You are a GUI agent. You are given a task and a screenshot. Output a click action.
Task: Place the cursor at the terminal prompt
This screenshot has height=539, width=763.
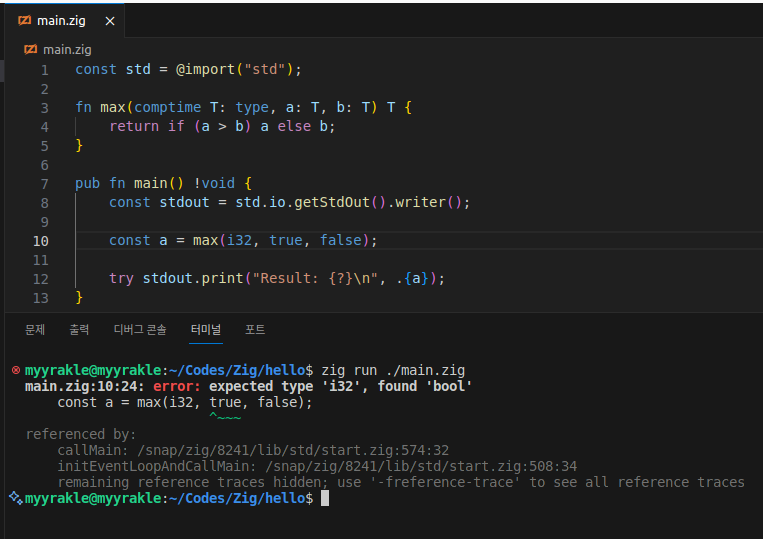click(325, 498)
